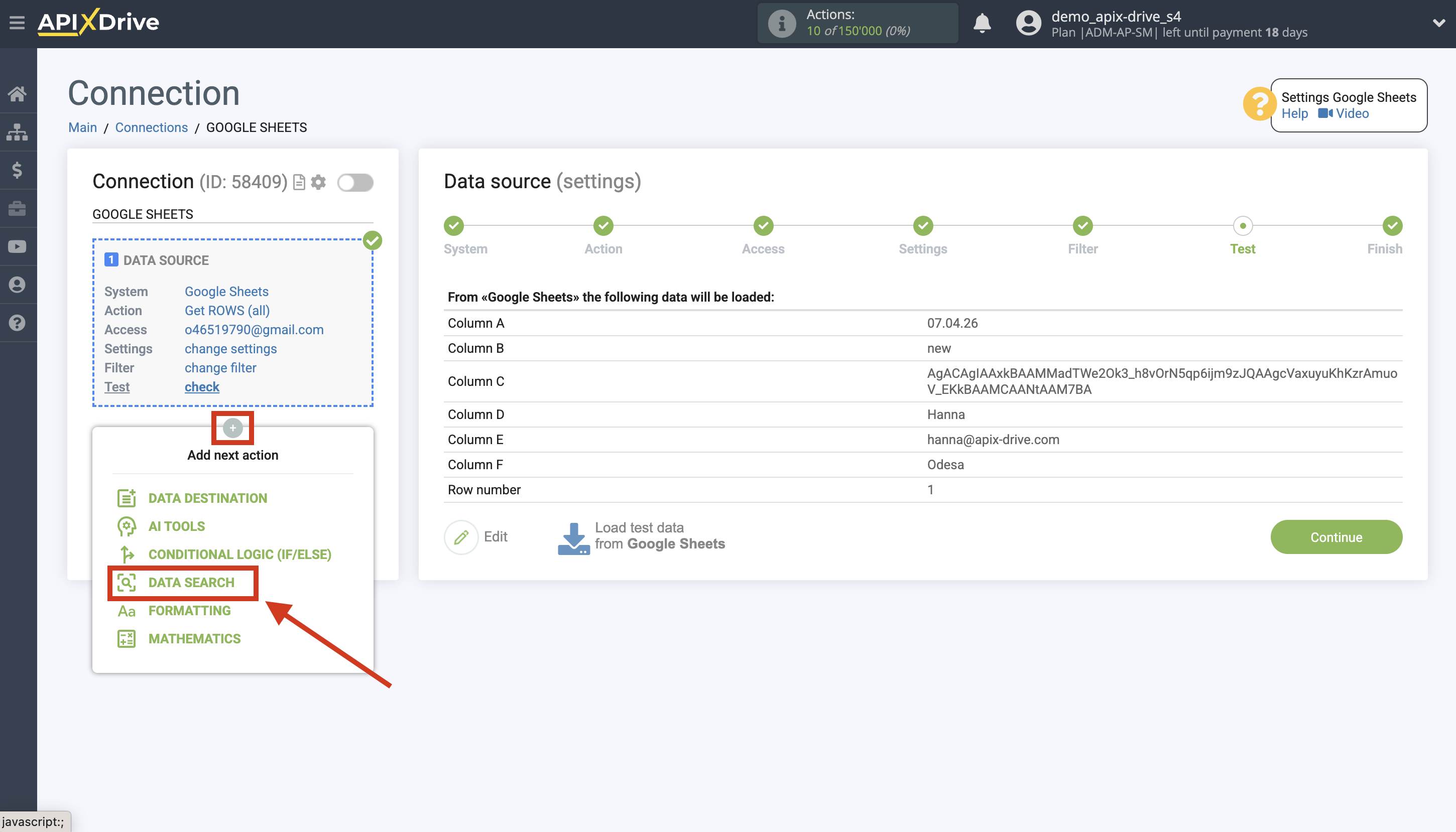The image size is (1456, 832).
Task: Open the YouTube channel icon in sidebar
Action: pyautogui.click(x=18, y=246)
